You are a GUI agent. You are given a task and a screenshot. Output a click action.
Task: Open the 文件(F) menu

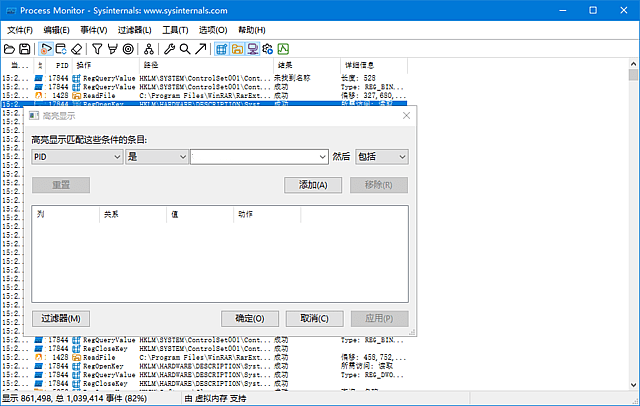click(20, 30)
